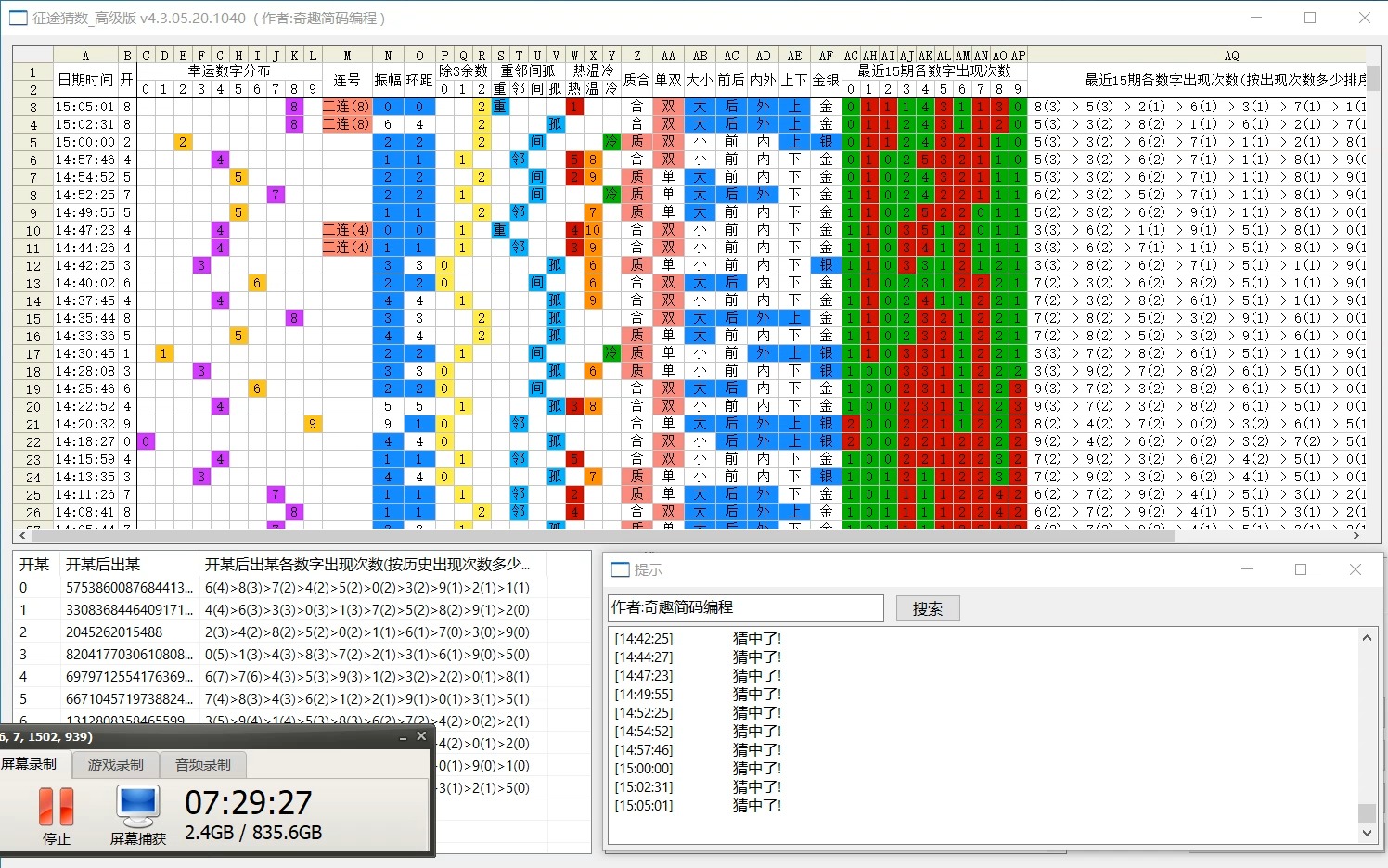Click the log entry [15:05:01] 猜中了!
Viewport: 1388px width, 868px height.
tap(698, 805)
